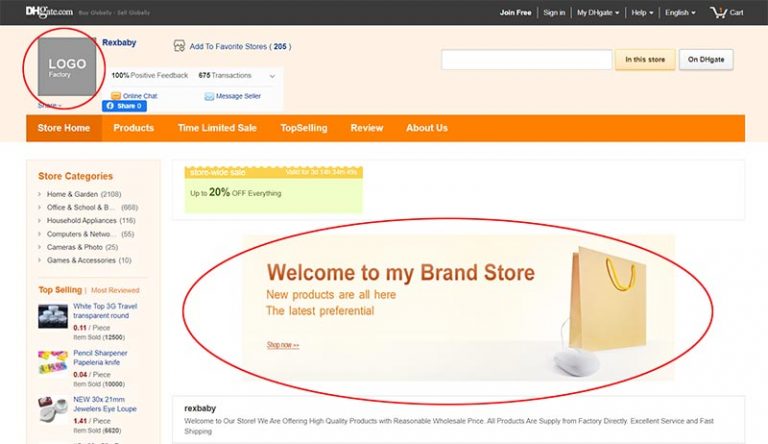Go to the DHgate.com home logo
The height and width of the screenshot is (444, 768).
(48, 12)
